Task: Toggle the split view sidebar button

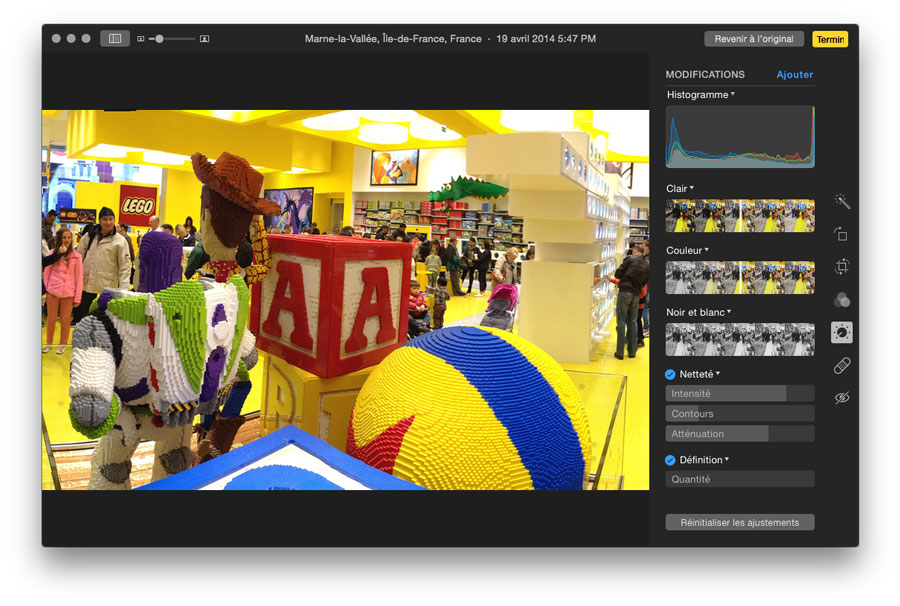Action: pyautogui.click(x=115, y=38)
